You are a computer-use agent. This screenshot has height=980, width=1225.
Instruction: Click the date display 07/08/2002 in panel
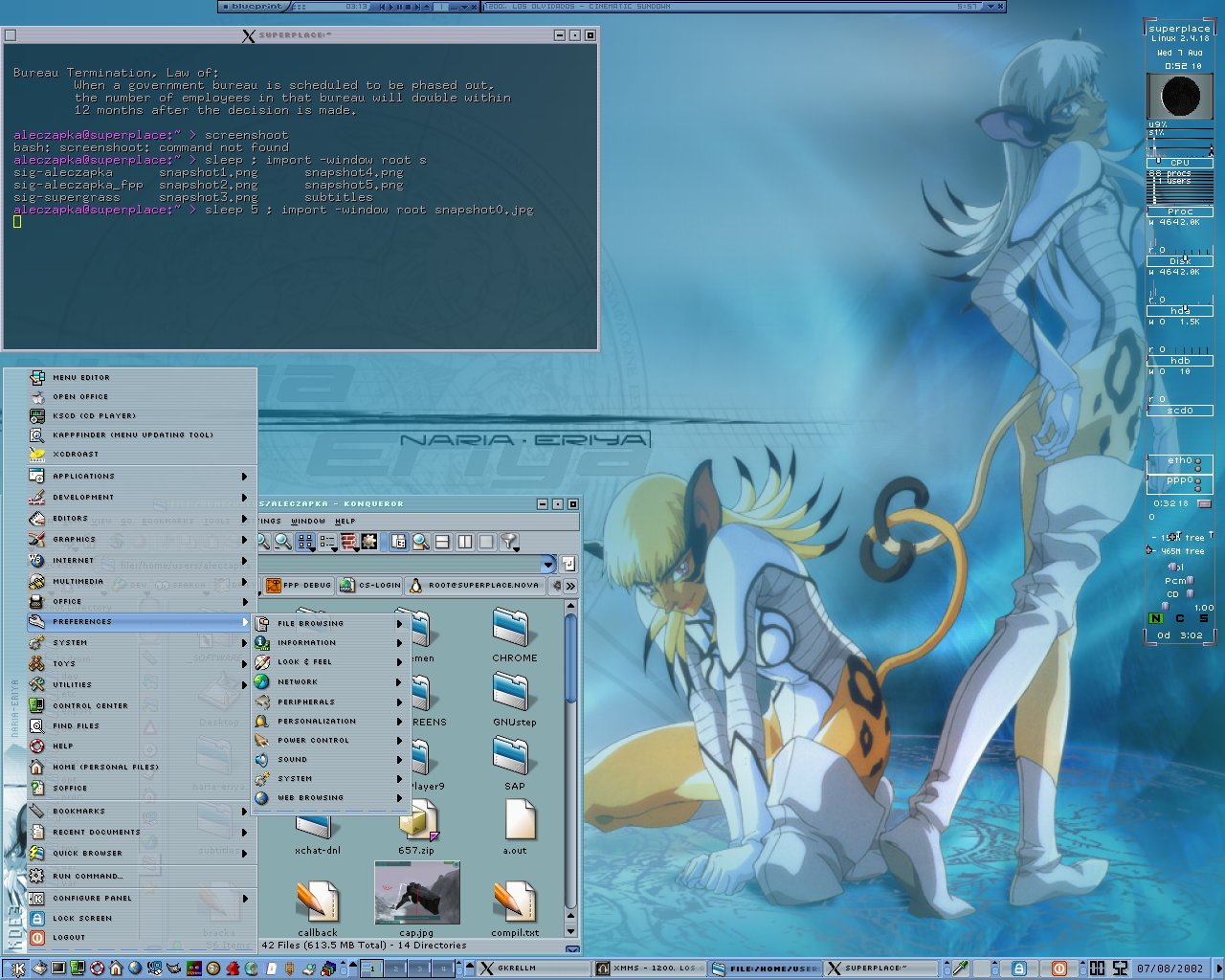(x=1169, y=969)
